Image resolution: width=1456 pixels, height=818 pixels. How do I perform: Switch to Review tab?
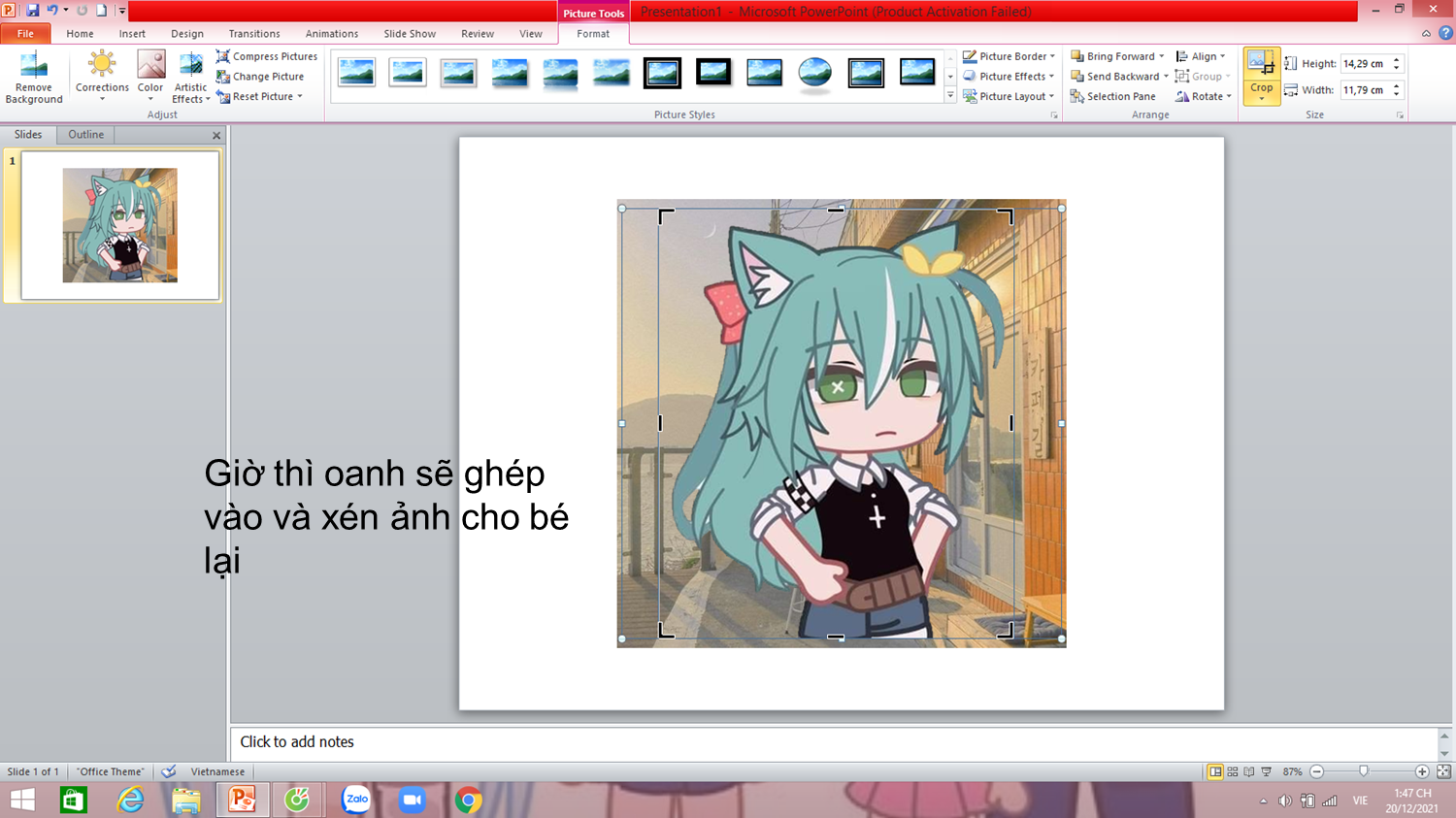[x=478, y=34]
